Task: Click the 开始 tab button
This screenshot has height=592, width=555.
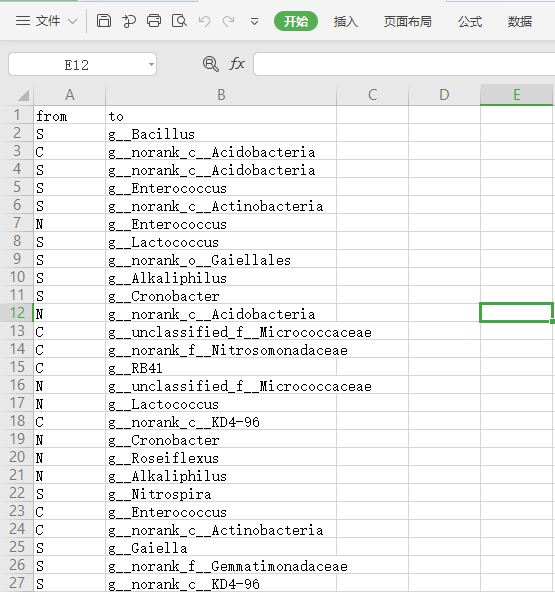Action: tap(296, 21)
